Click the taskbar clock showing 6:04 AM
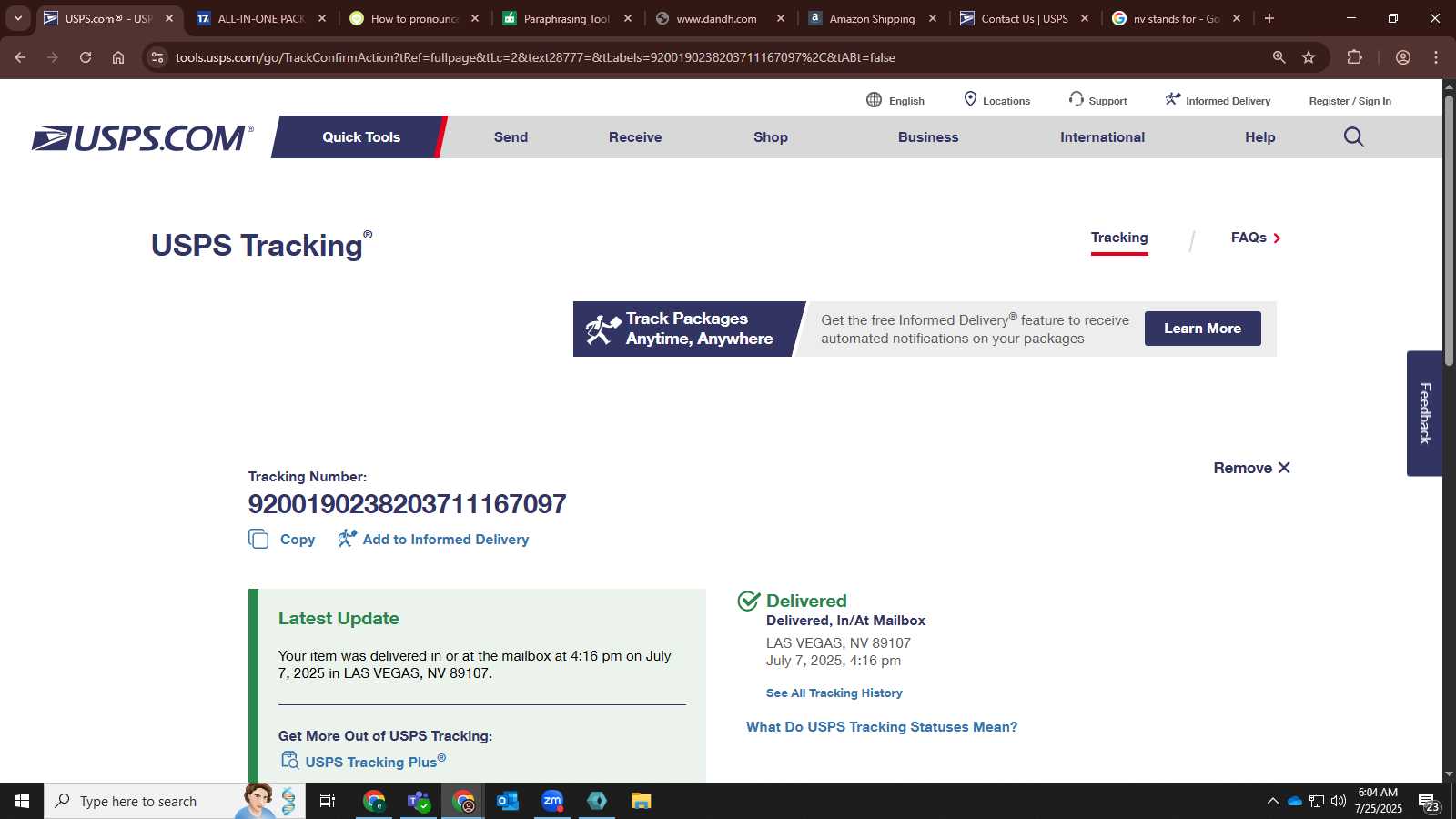This screenshot has height=819, width=1456. (1378, 801)
